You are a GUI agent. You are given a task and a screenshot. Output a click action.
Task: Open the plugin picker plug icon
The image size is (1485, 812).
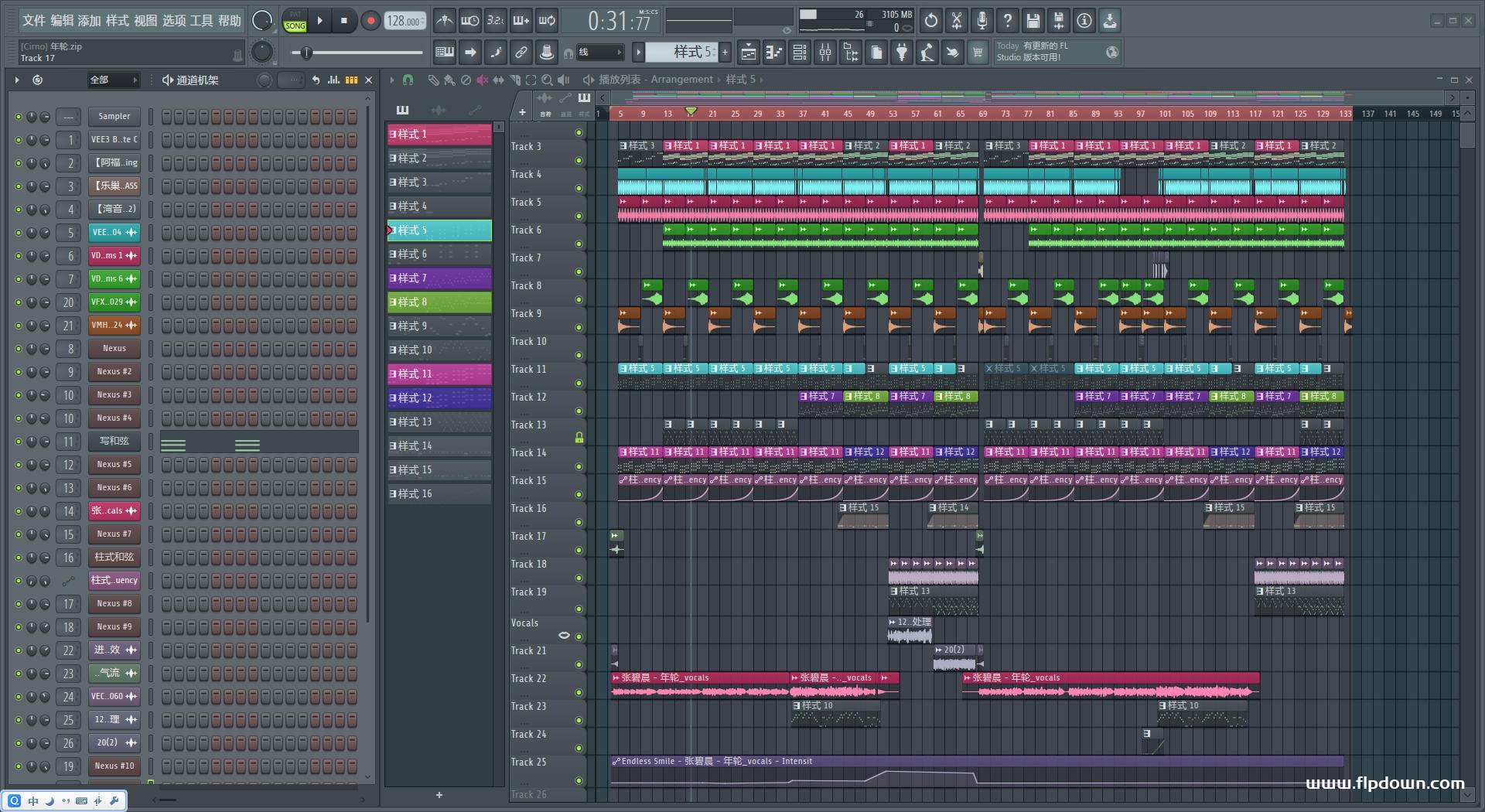(x=902, y=53)
